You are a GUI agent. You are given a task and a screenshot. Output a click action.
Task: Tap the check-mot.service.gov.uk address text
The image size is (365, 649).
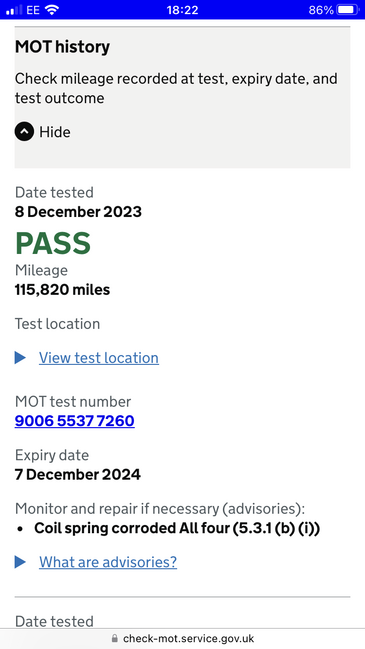pos(188,639)
